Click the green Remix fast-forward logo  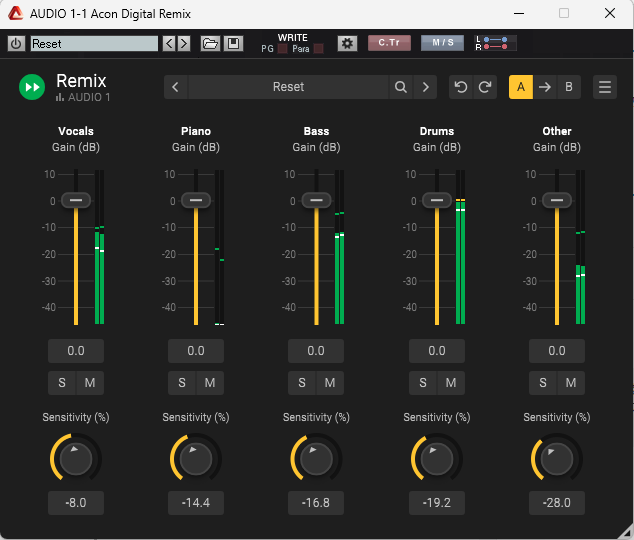[32, 87]
